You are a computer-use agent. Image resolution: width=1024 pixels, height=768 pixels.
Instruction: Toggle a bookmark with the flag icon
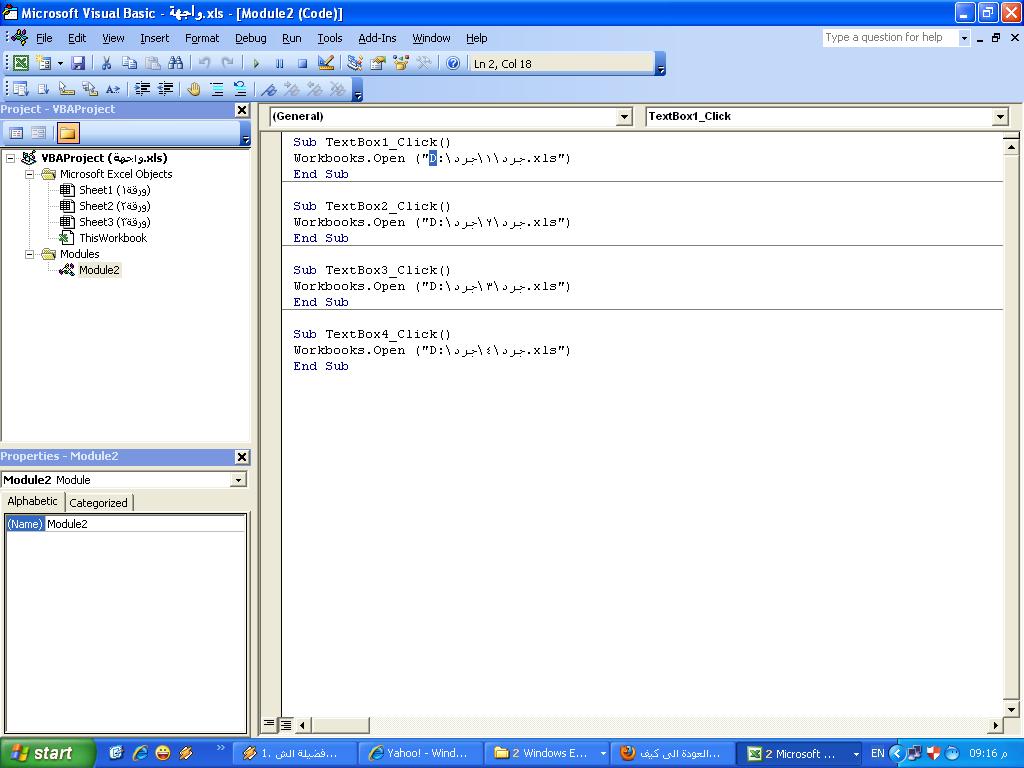point(268,89)
